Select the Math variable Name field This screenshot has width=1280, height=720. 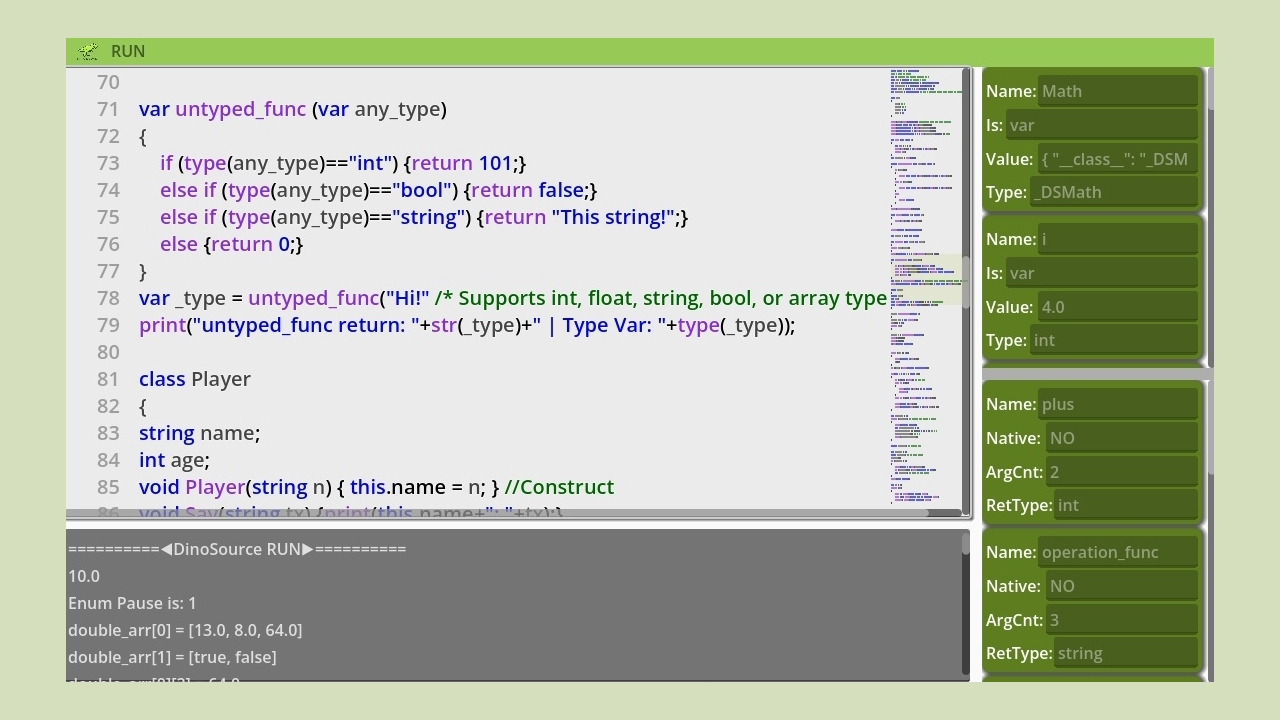(1118, 91)
